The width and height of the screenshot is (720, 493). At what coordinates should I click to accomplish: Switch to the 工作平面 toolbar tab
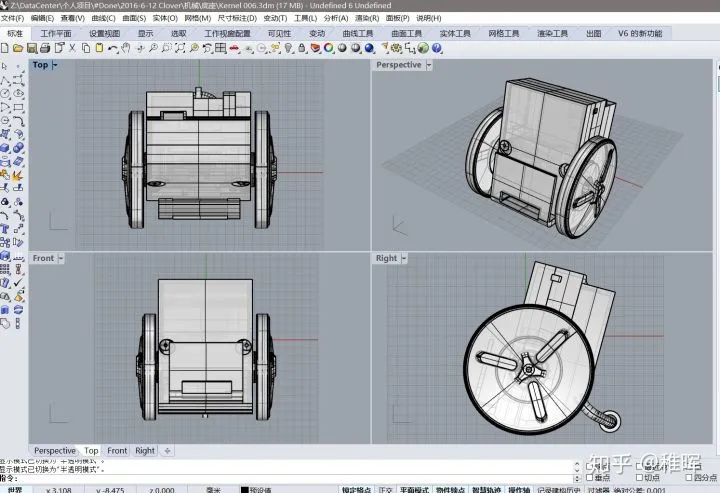(56, 34)
